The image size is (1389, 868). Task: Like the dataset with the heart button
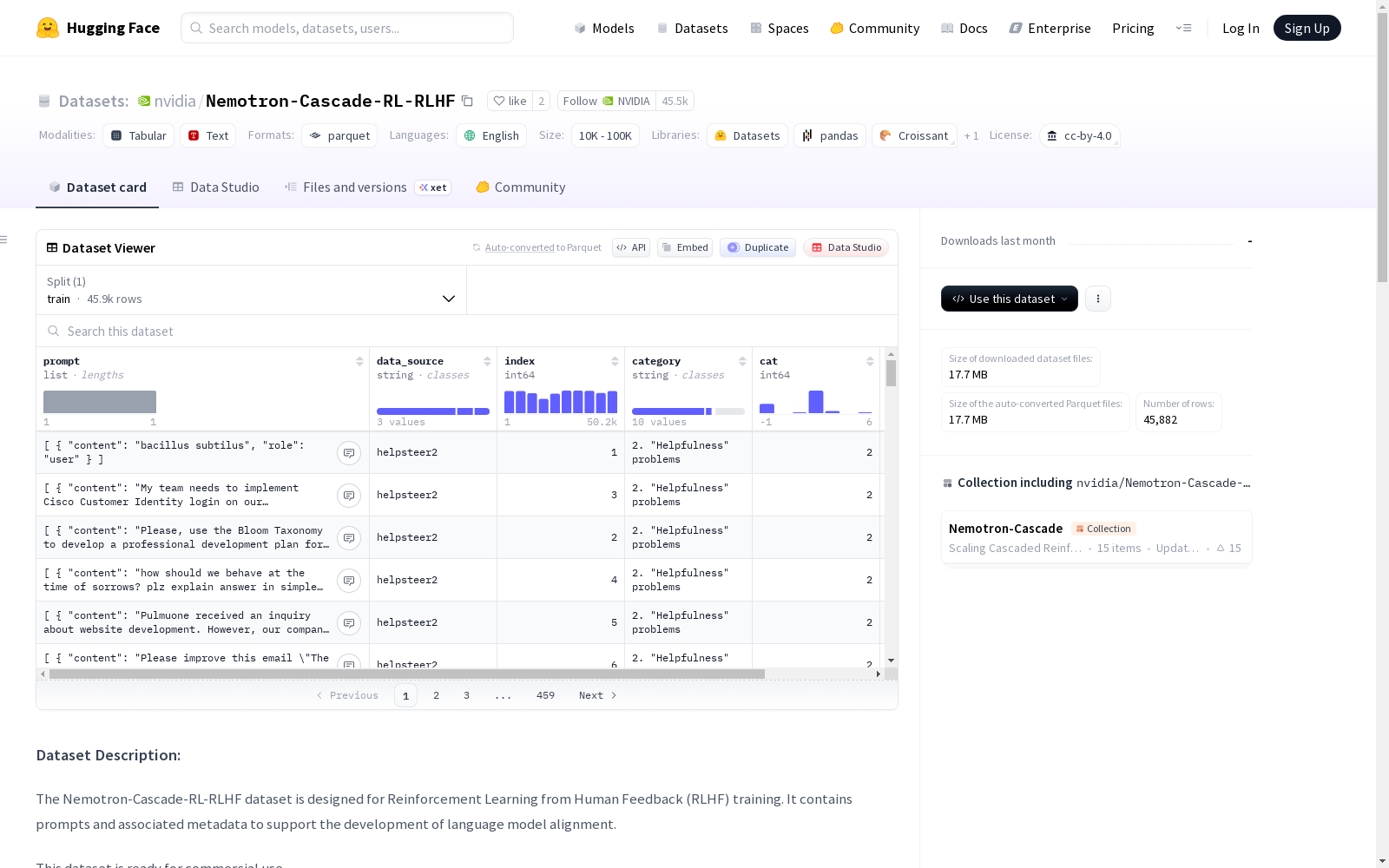point(510,101)
